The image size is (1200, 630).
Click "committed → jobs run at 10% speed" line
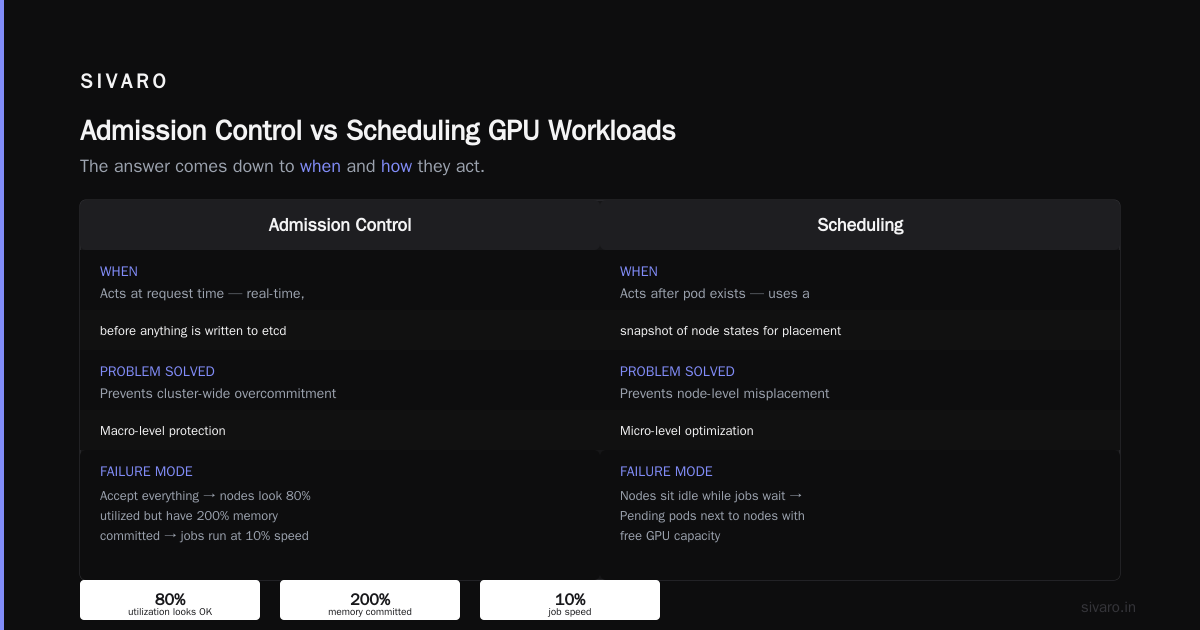(204, 536)
